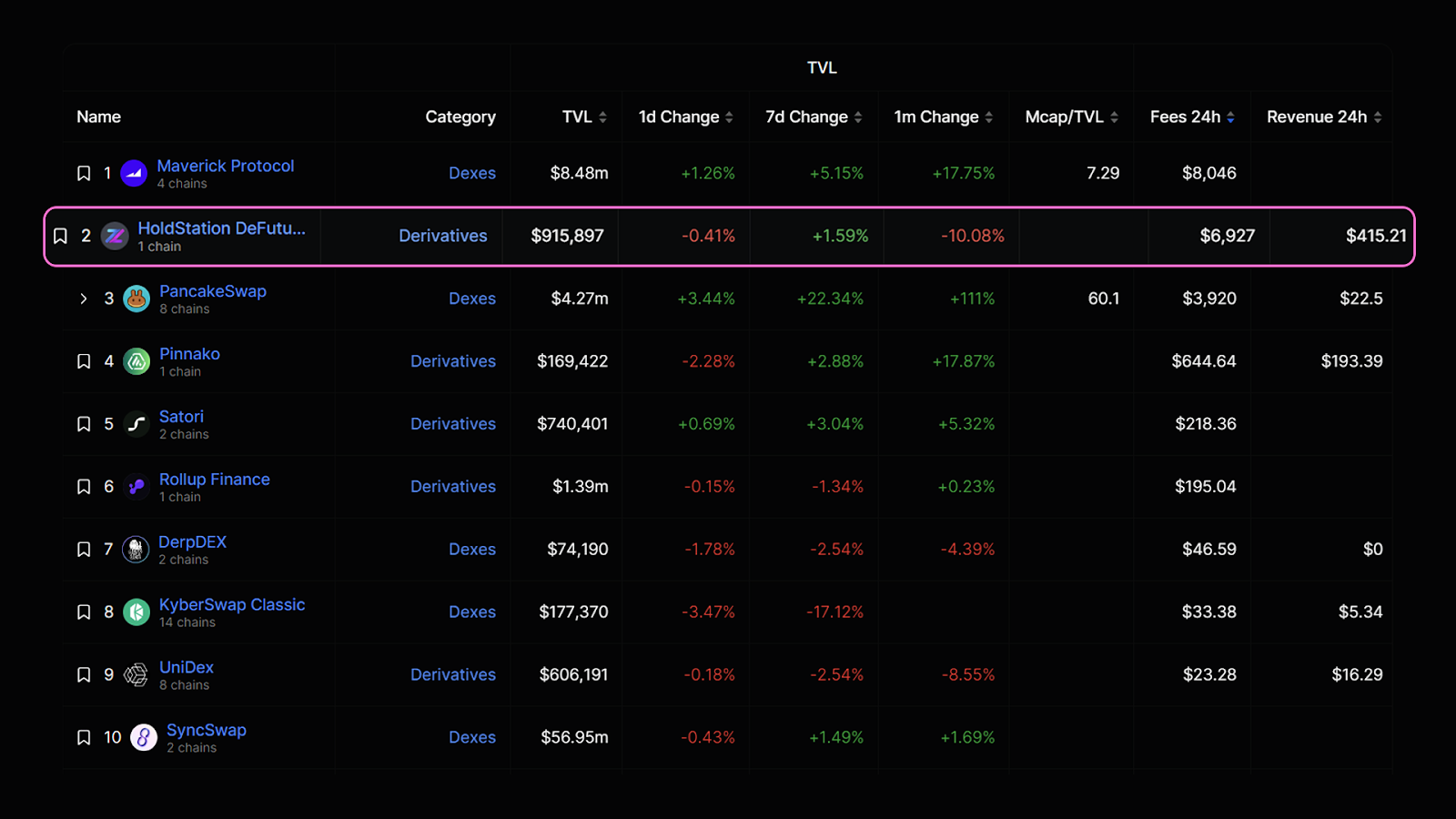Click the PancakeSwap bunny logo icon
Image resolution: width=1456 pixels, height=819 pixels.
point(136,298)
